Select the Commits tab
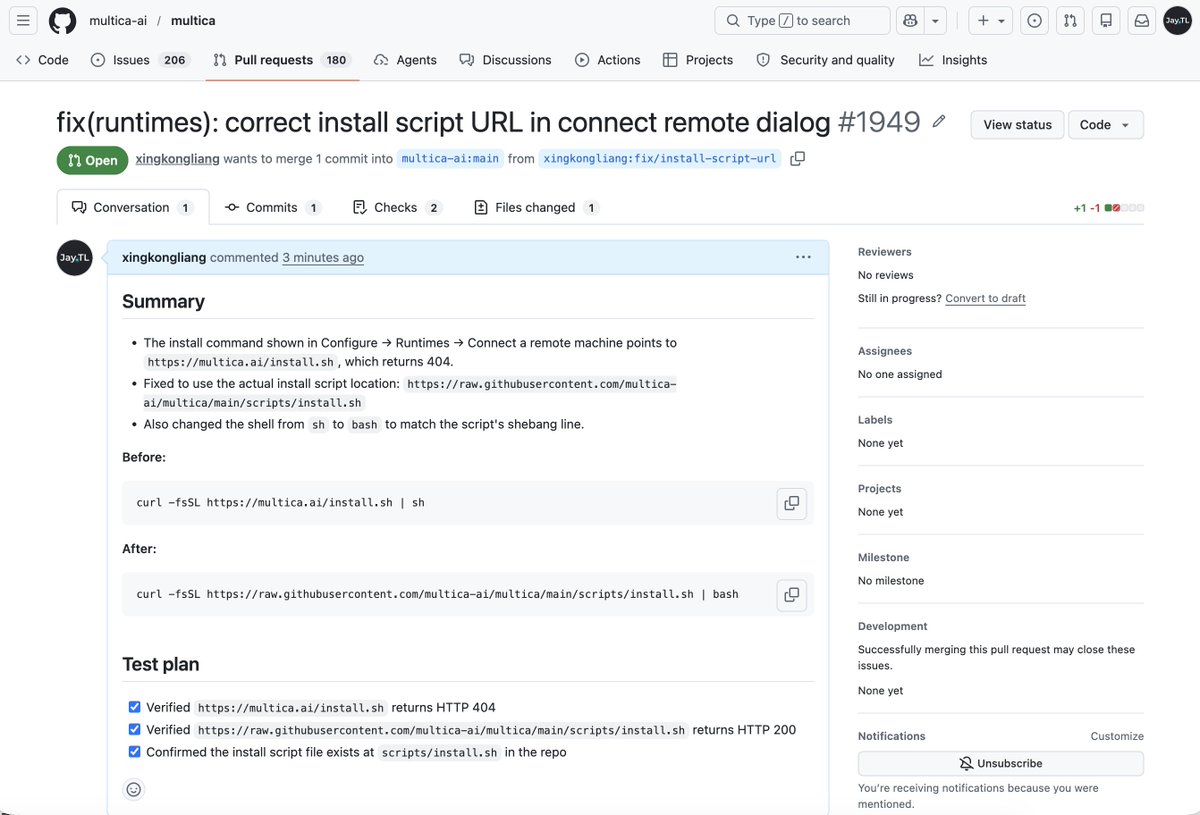The height and width of the screenshot is (815, 1200). 272,208
